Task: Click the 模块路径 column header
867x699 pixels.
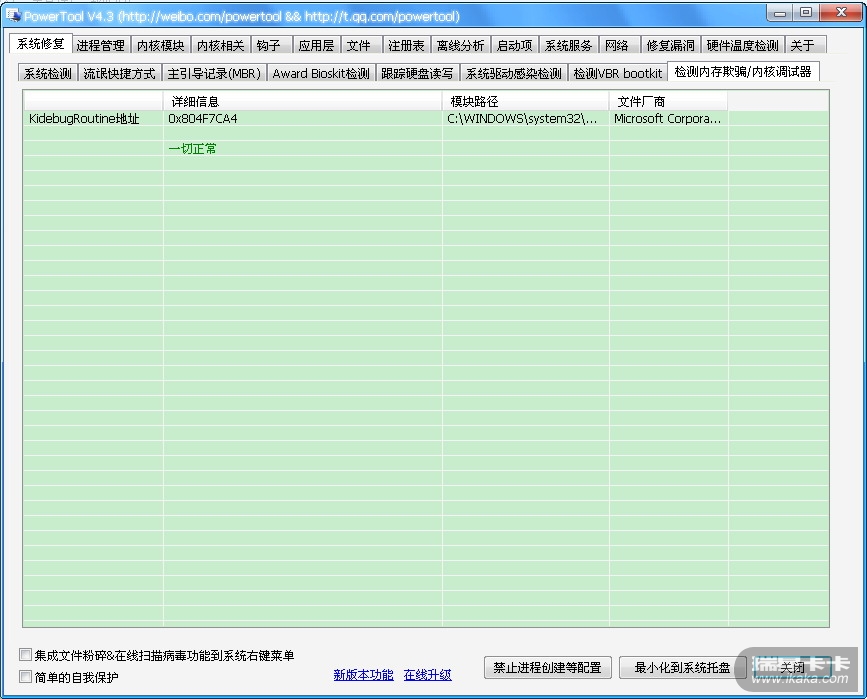Action: (525, 101)
